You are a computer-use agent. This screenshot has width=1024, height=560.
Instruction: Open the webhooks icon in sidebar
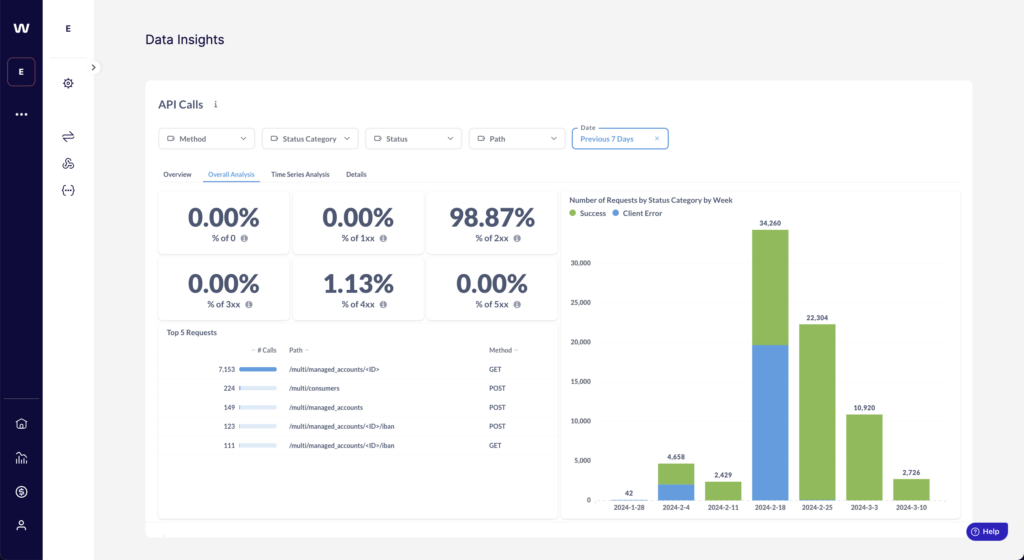(68, 163)
